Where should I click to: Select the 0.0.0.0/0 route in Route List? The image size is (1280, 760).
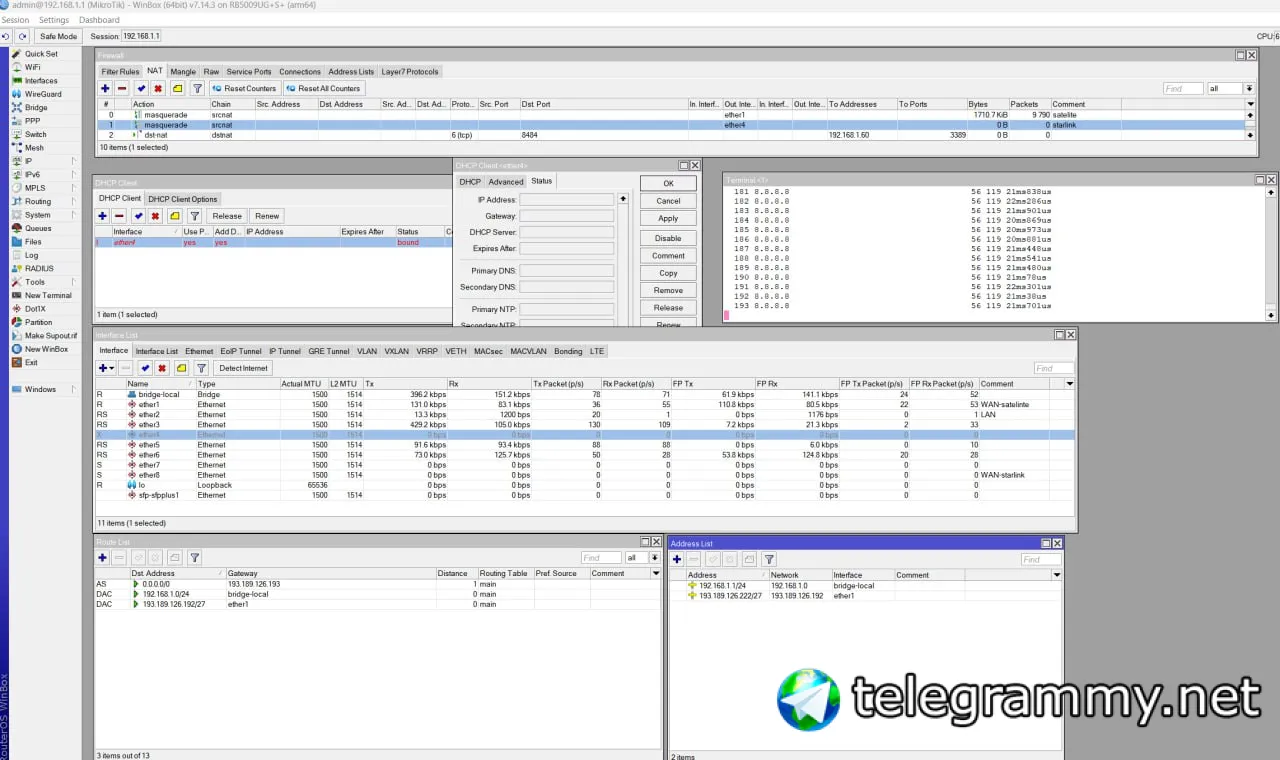(x=377, y=584)
